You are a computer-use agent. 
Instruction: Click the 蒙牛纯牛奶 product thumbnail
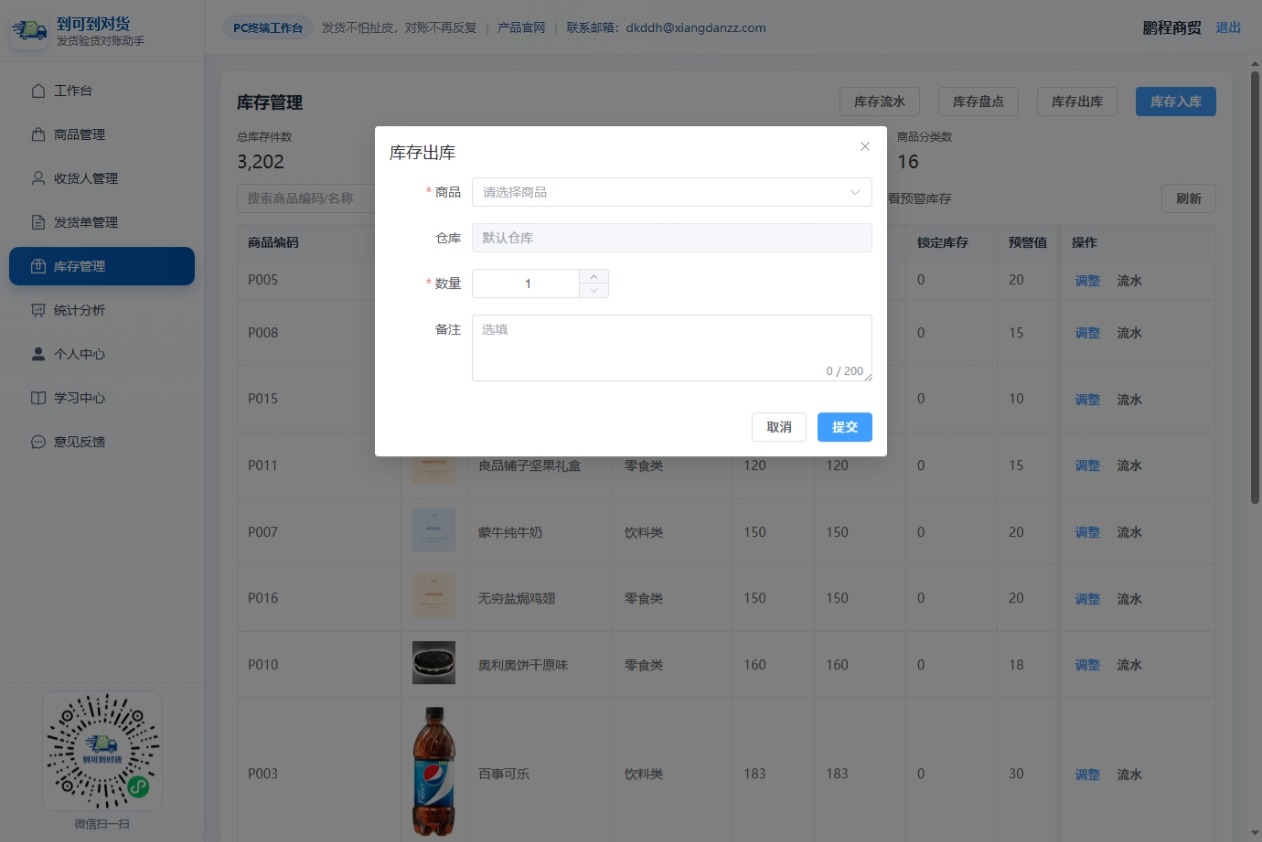click(x=434, y=530)
